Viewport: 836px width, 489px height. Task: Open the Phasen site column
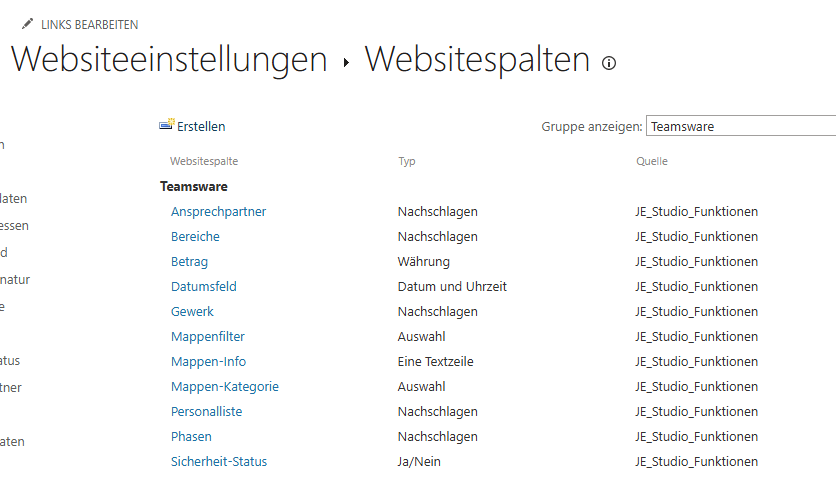pos(191,437)
